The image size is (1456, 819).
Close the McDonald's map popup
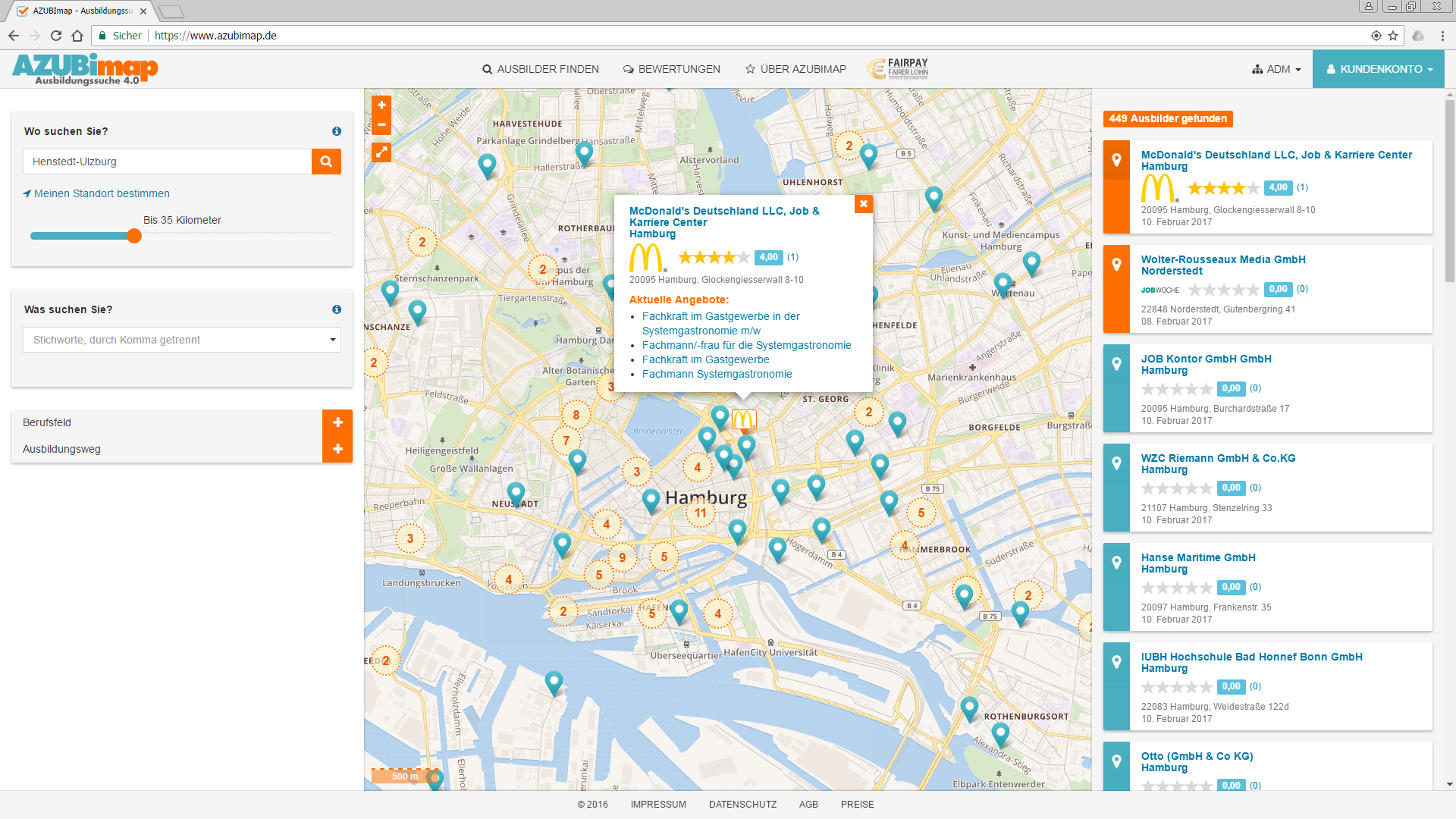point(863,204)
